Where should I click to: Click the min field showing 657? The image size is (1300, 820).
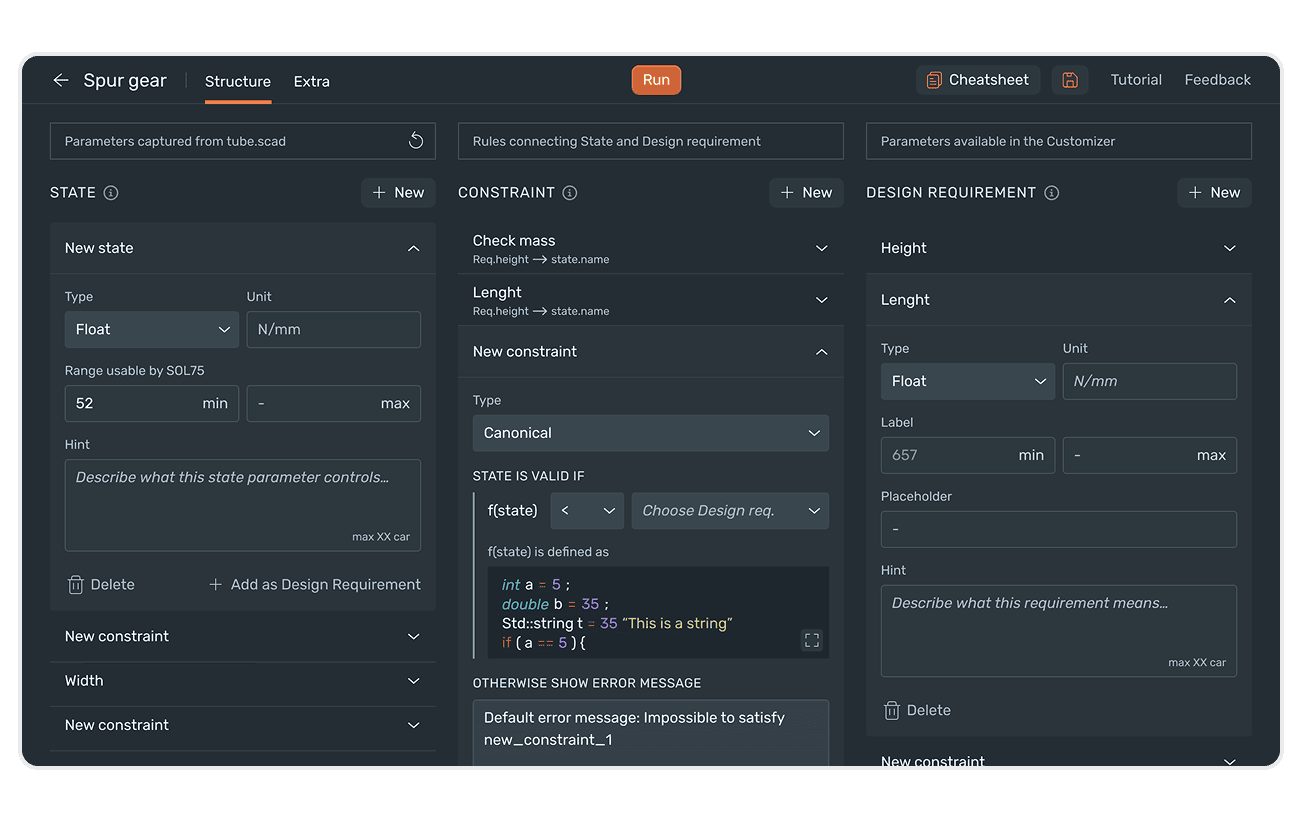point(968,456)
